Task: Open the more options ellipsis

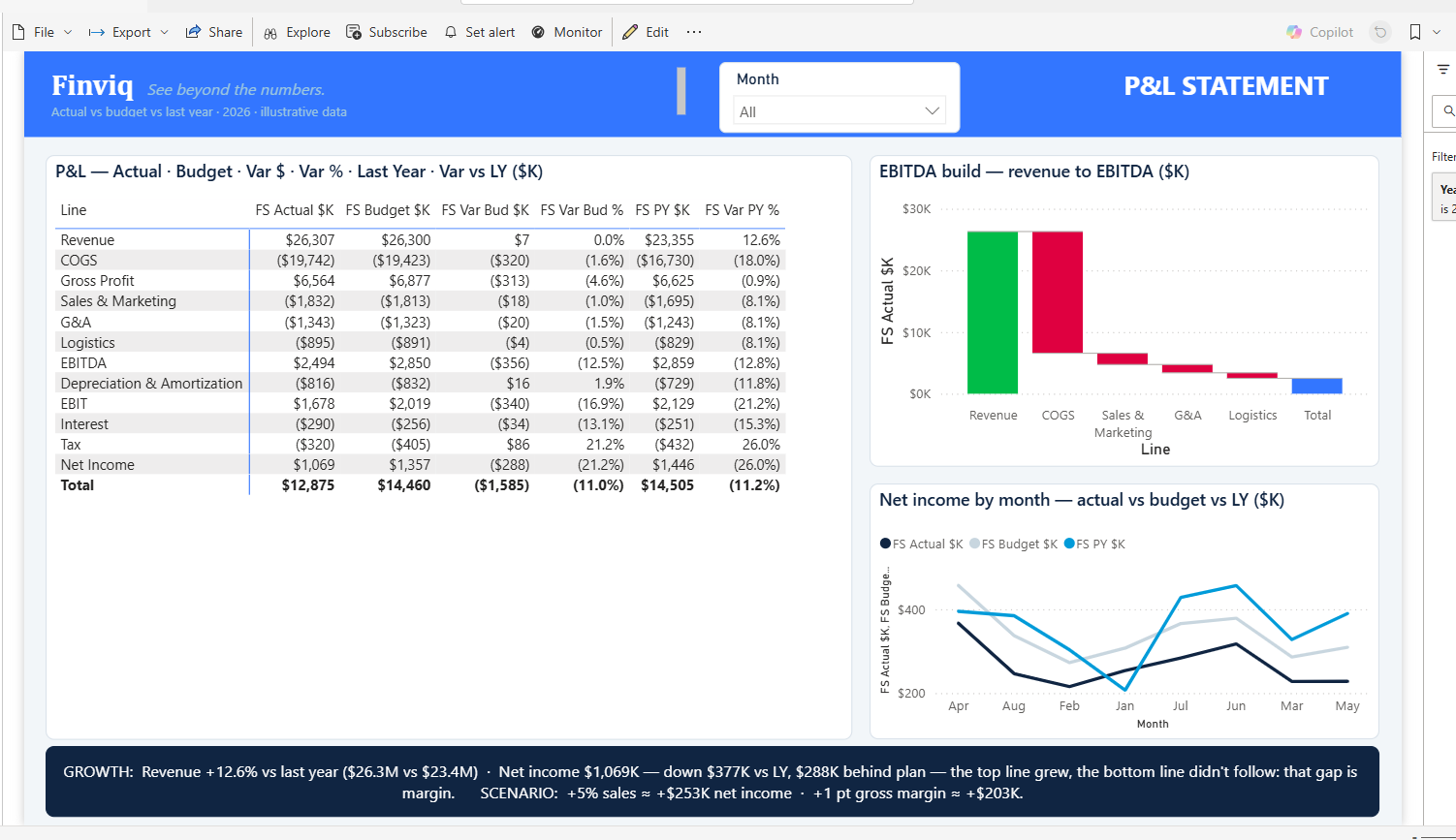Action: click(x=694, y=32)
